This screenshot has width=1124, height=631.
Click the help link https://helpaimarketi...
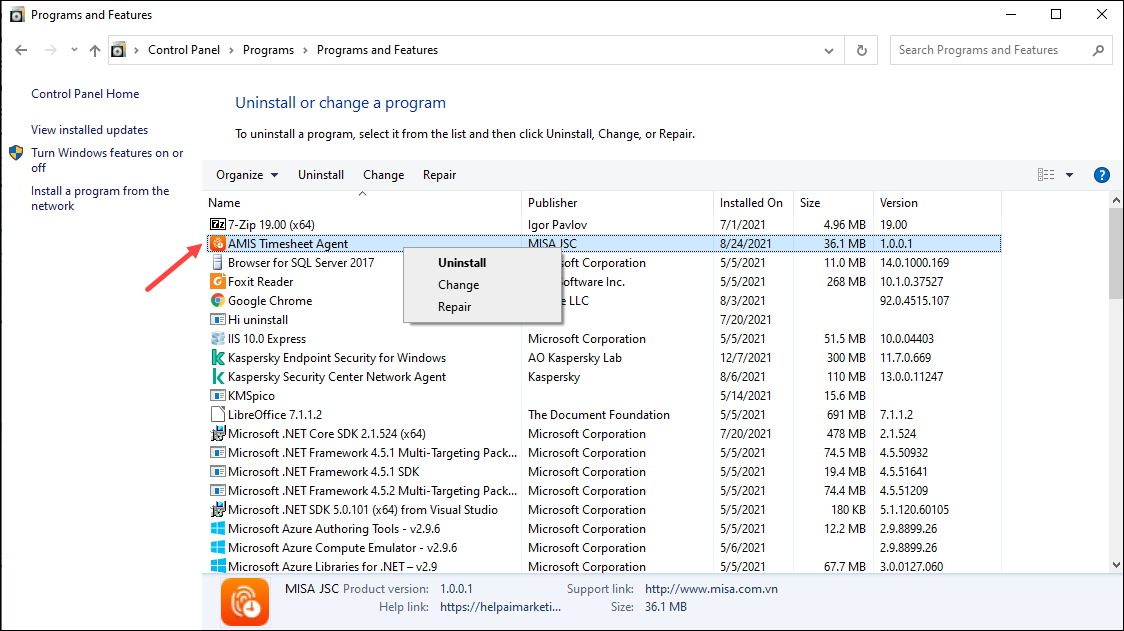tap(500, 607)
